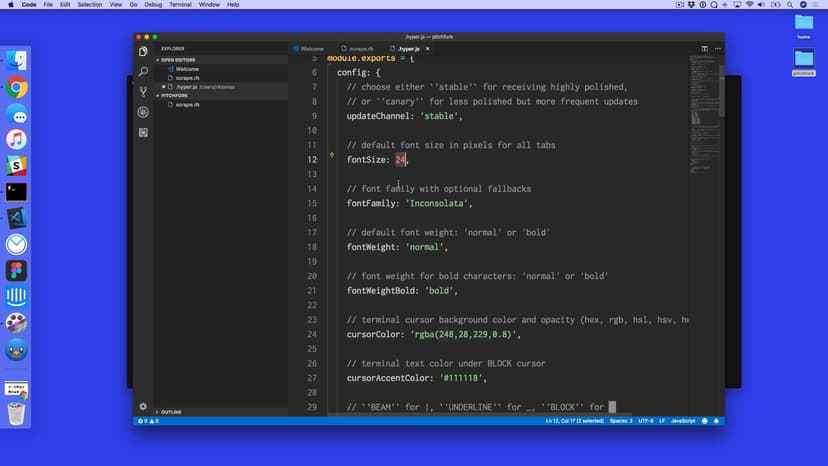Image resolution: width=828 pixels, height=466 pixels.
Task: Switch to the Welcome tab
Action: 311,48
